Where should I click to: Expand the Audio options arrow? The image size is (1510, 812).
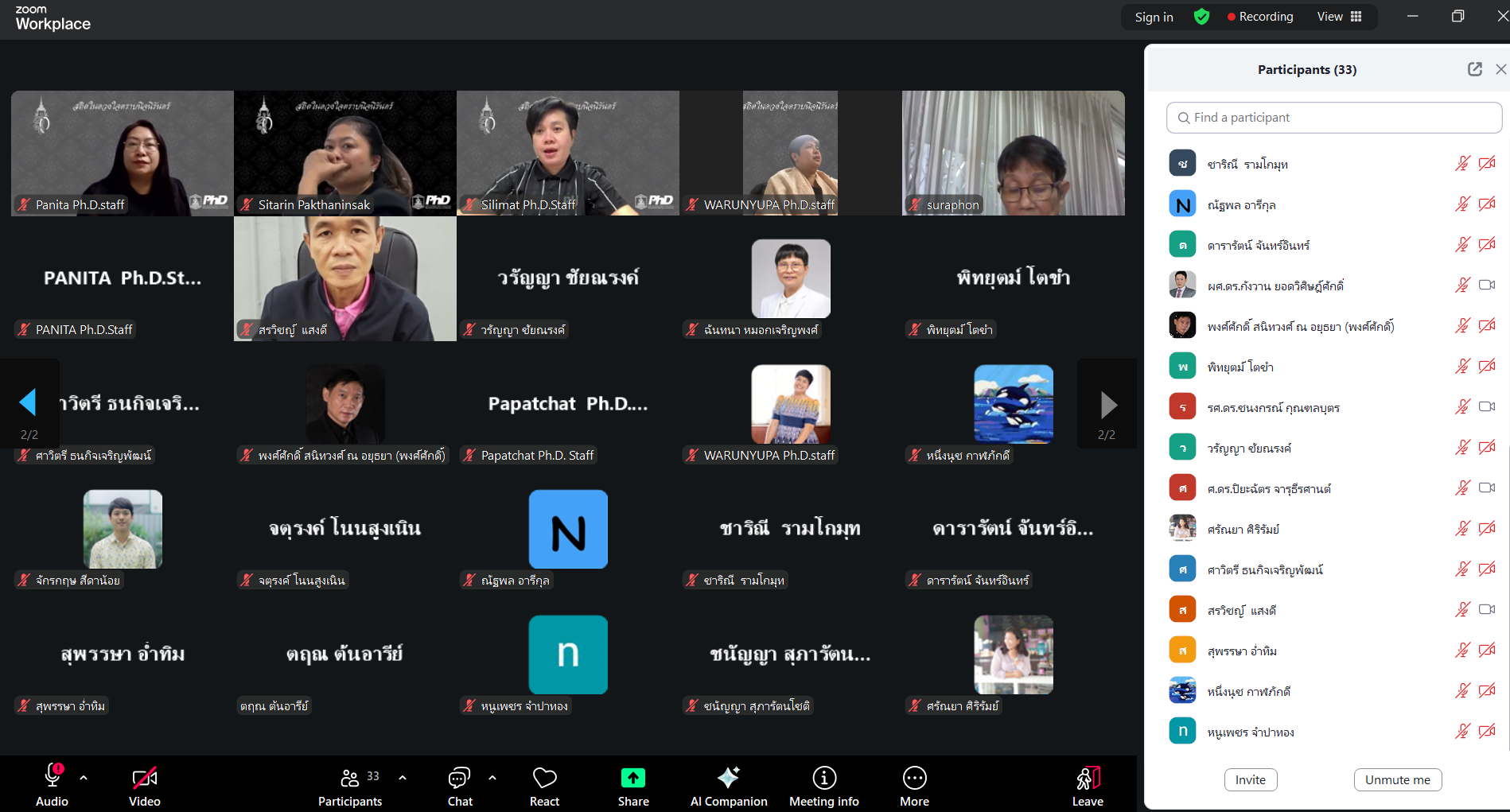pos(84,778)
